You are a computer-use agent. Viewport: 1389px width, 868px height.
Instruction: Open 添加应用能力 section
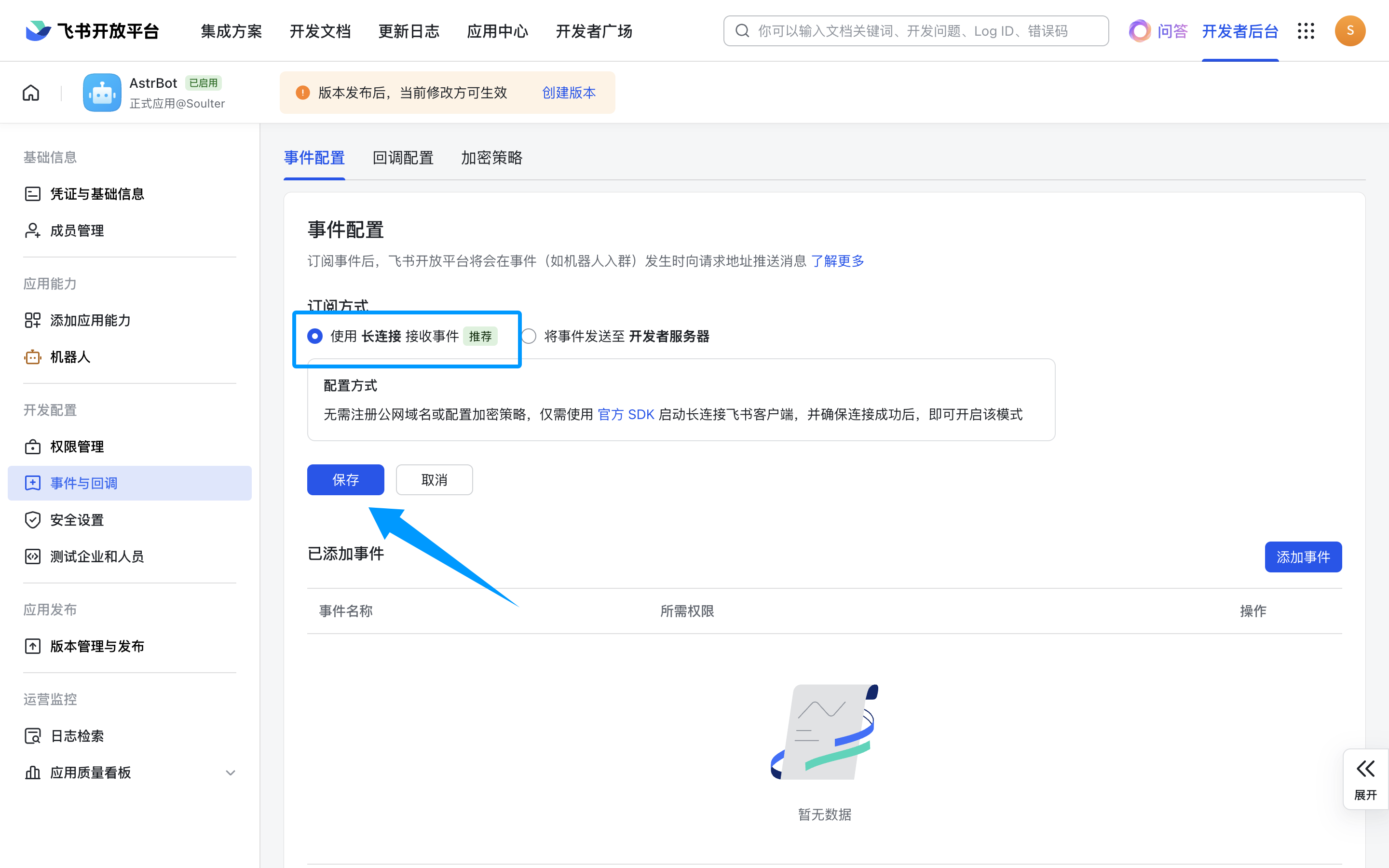(x=90, y=320)
